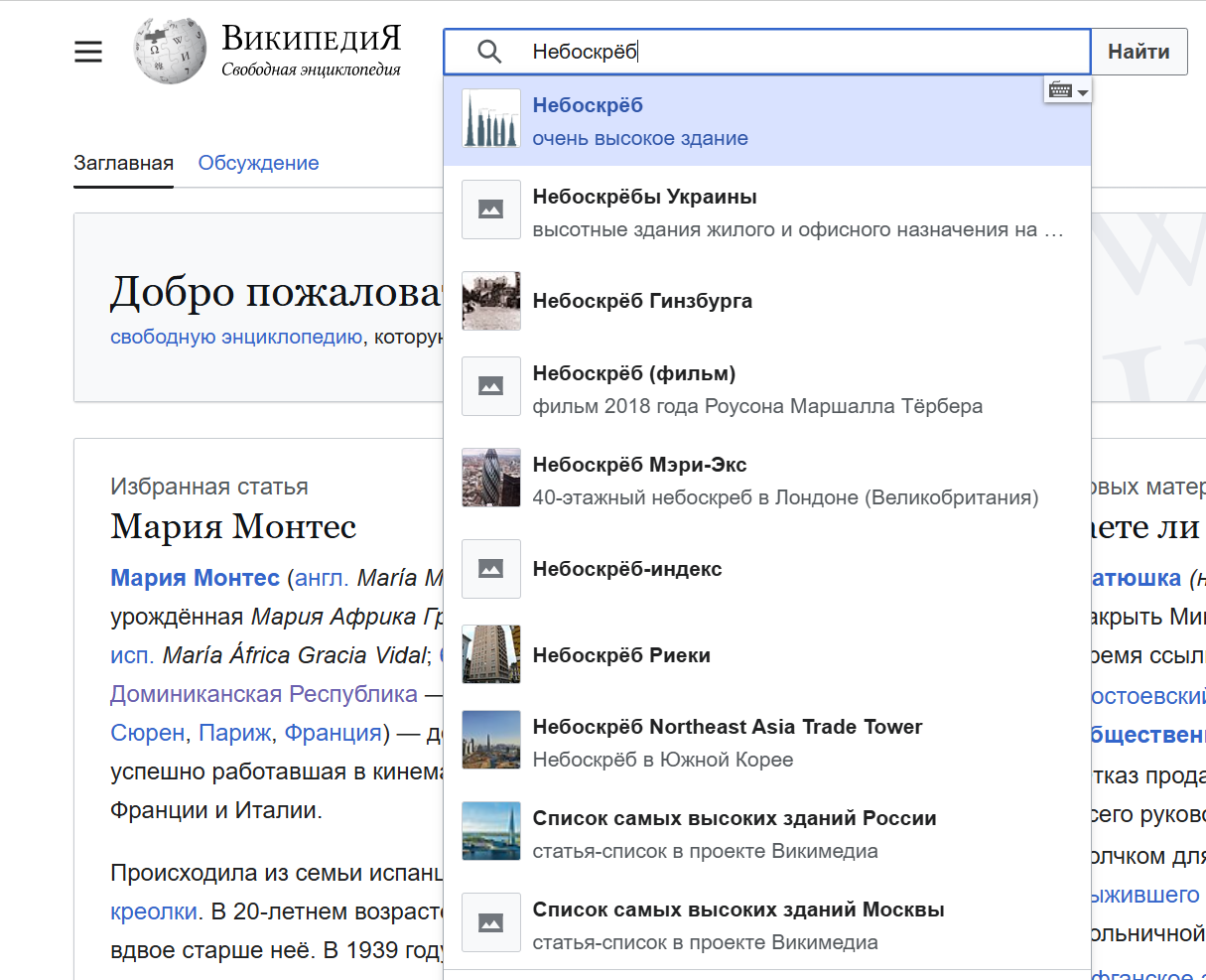Click the Избранная статья label
Image resolution: width=1206 pixels, height=980 pixels.
tap(209, 487)
